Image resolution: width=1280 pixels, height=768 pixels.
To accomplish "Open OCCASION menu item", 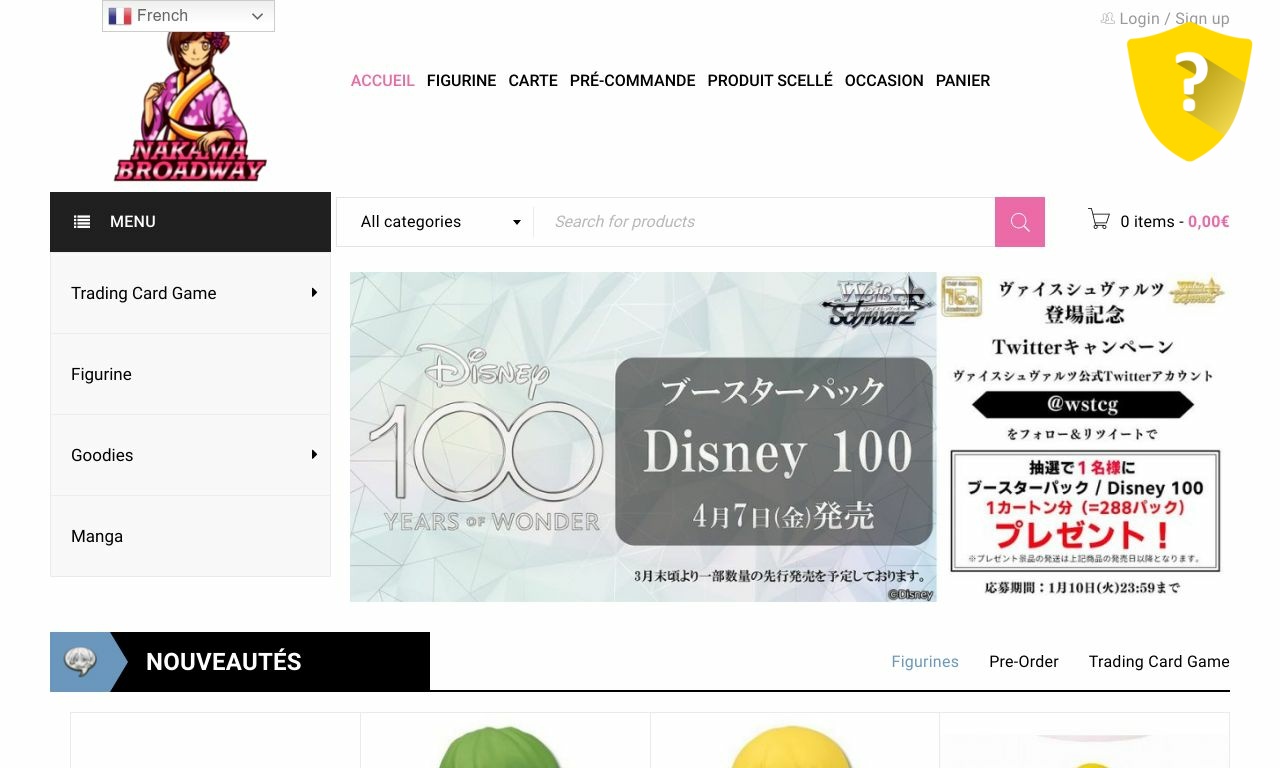I will pyautogui.click(x=884, y=81).
